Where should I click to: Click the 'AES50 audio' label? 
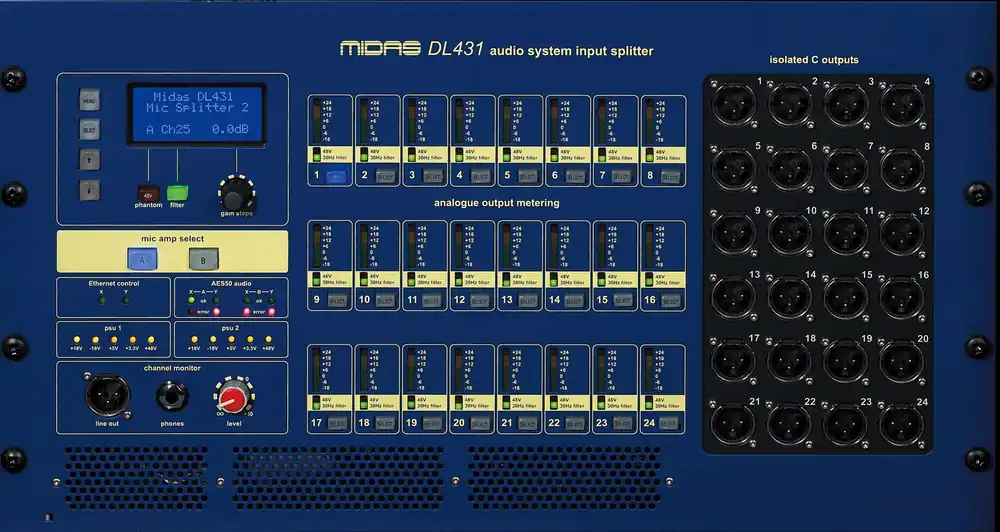pyautogui.click(x=232, y=283)
